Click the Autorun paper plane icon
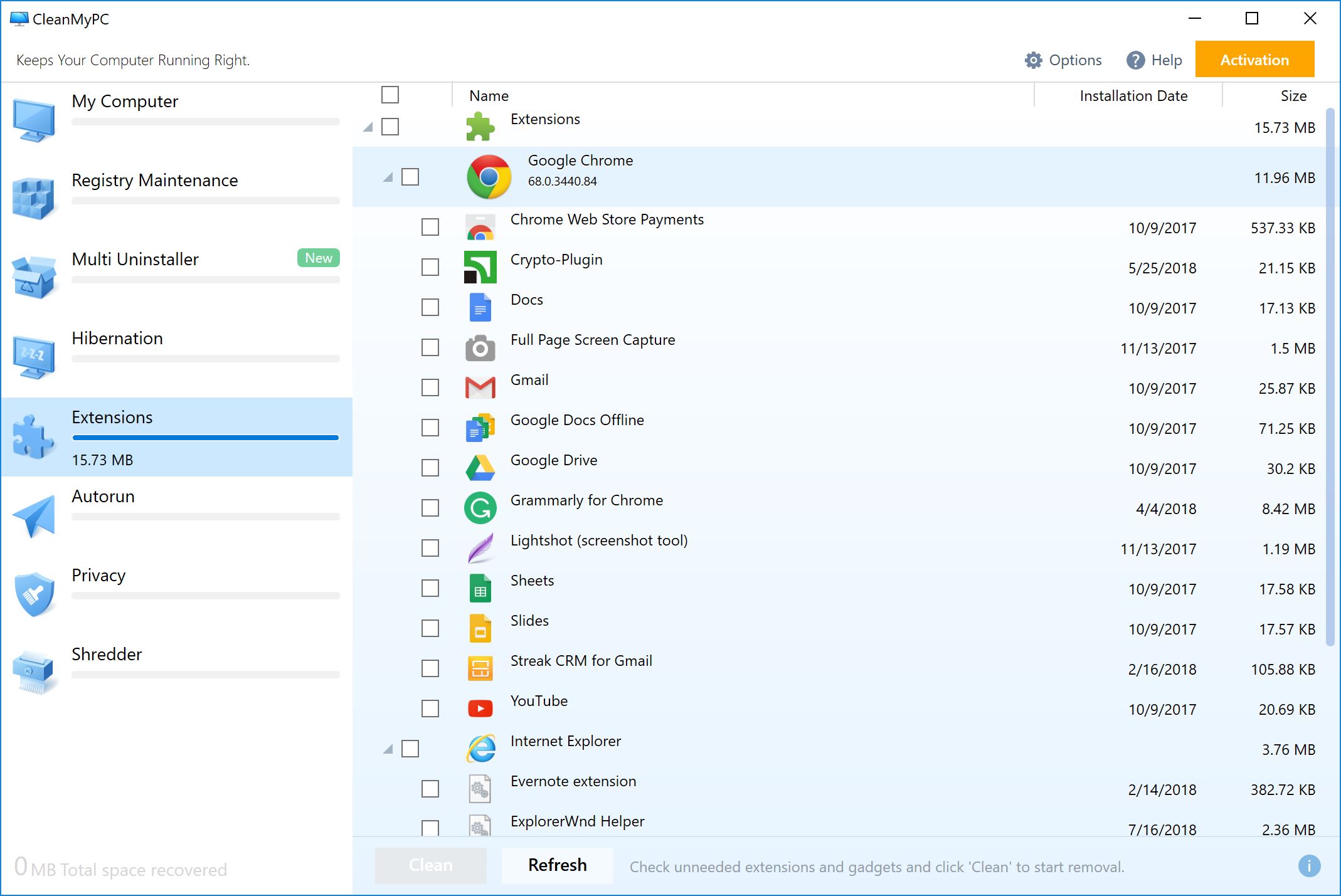Image resolution: width=1341 pixels, height=896 pixels. coord(34,516)
